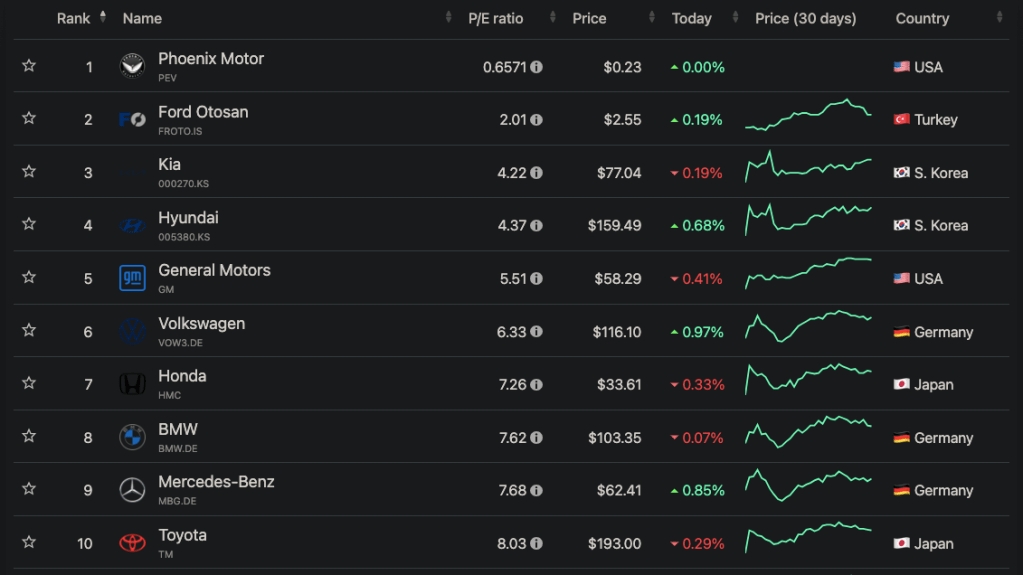Image resolution: width=1023 pixels, height=575 pixels.
Task: Click the Toyota logo icon
Action: tap(132, 543)
